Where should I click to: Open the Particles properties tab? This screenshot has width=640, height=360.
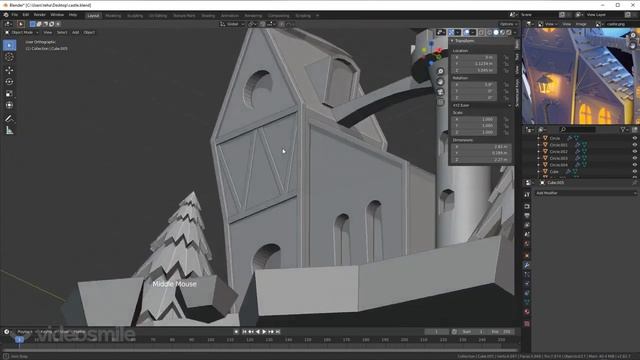[527, 275]
